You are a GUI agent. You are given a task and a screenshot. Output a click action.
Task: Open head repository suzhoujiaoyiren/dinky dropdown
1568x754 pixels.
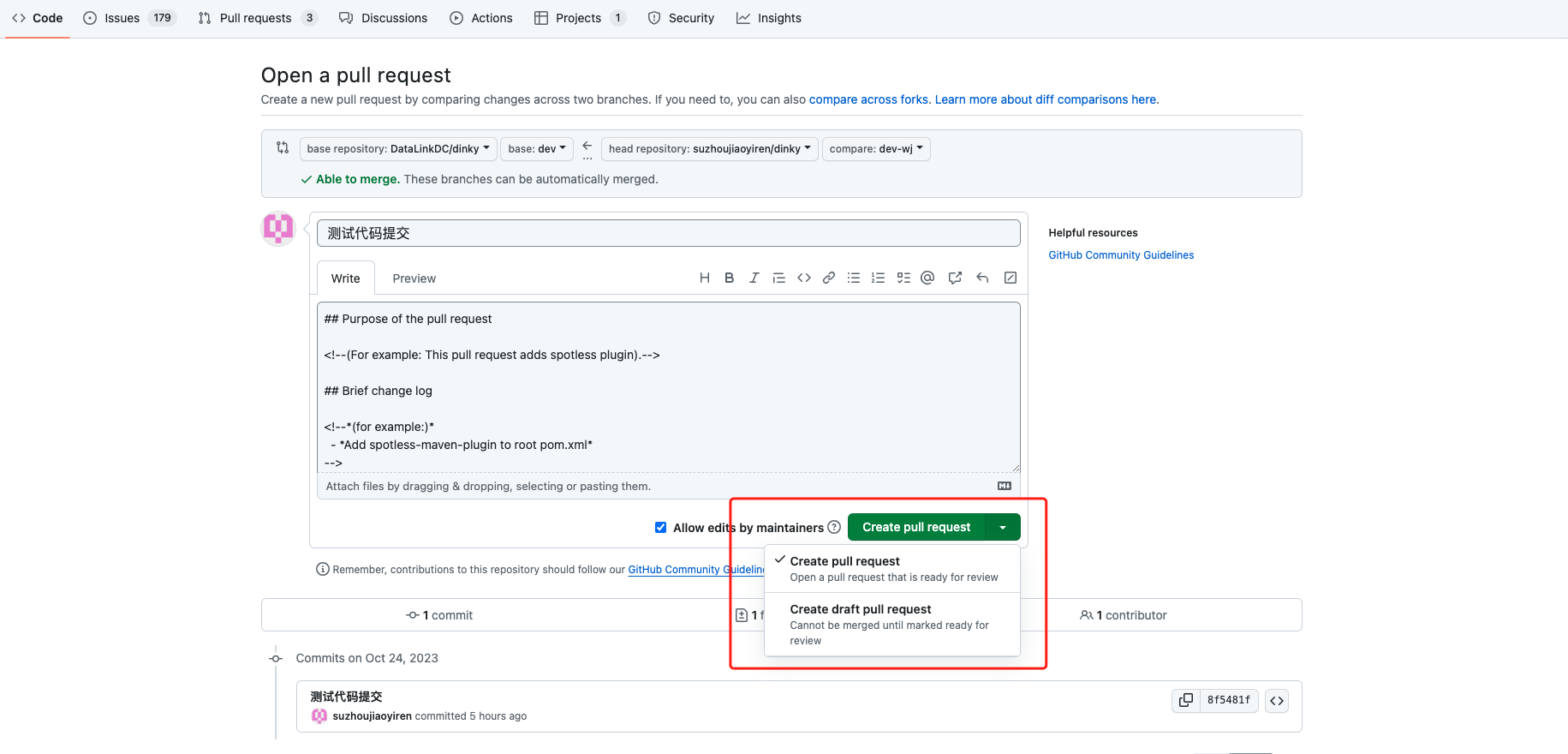(710, 148)
